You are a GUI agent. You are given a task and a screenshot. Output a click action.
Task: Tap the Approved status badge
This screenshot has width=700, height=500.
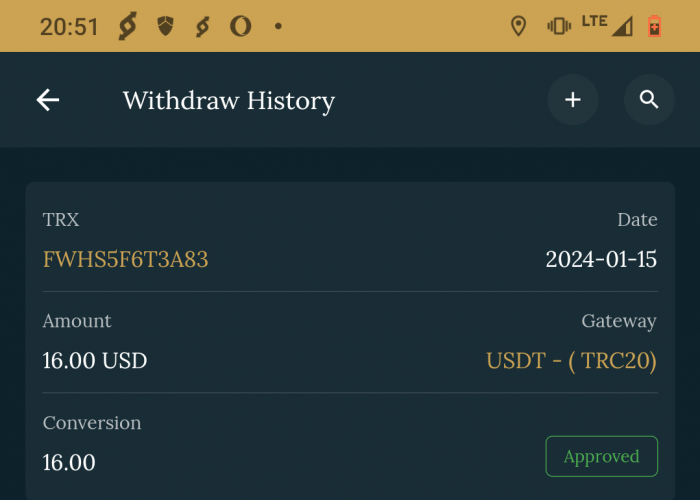pos(601,457)
